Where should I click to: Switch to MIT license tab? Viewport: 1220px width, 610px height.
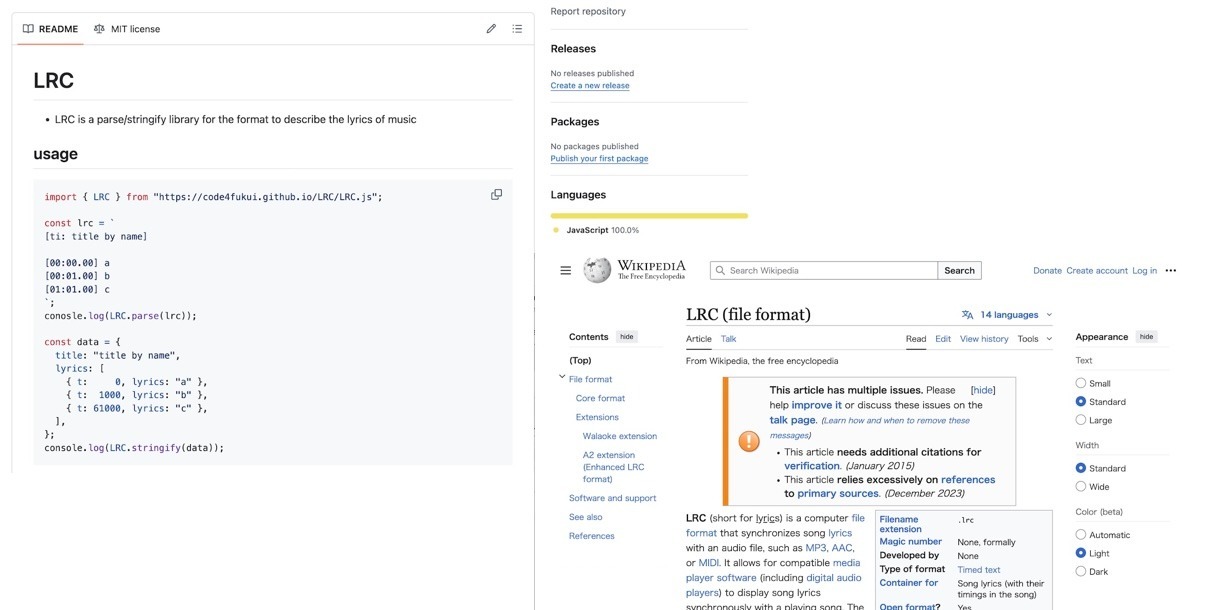point(127,29)
